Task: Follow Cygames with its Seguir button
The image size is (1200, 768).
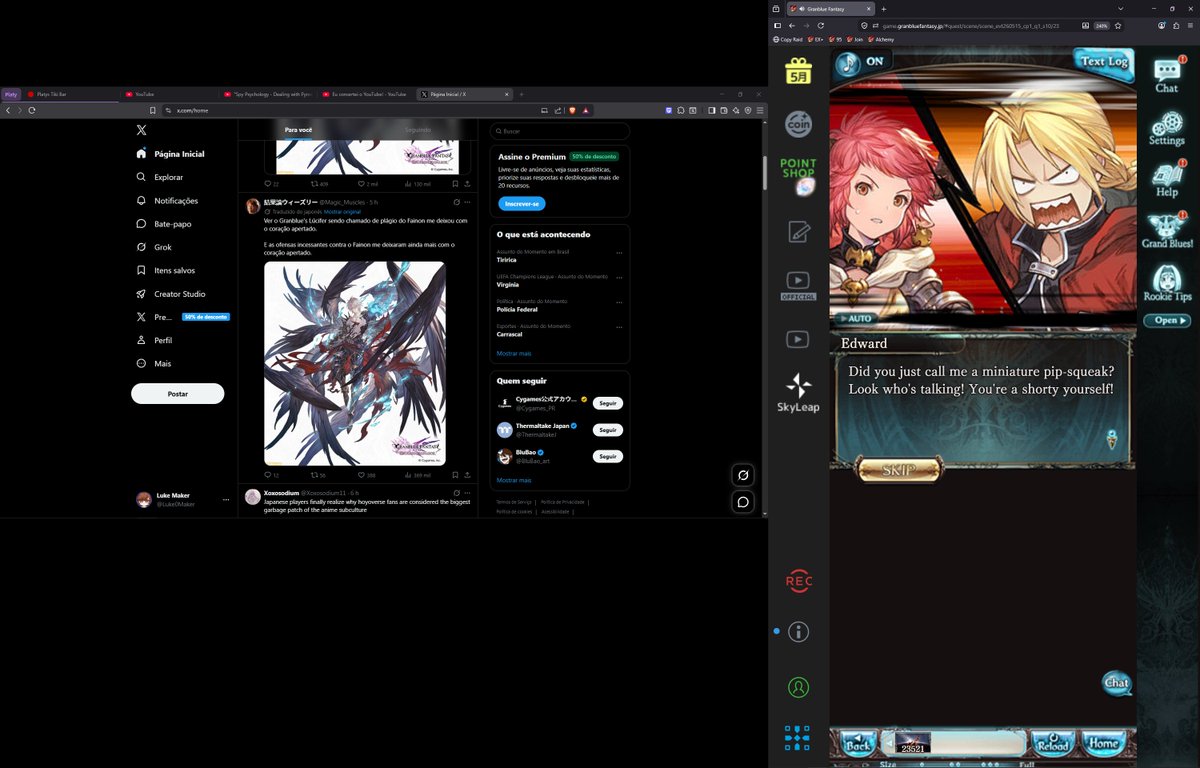Action: 607,403
